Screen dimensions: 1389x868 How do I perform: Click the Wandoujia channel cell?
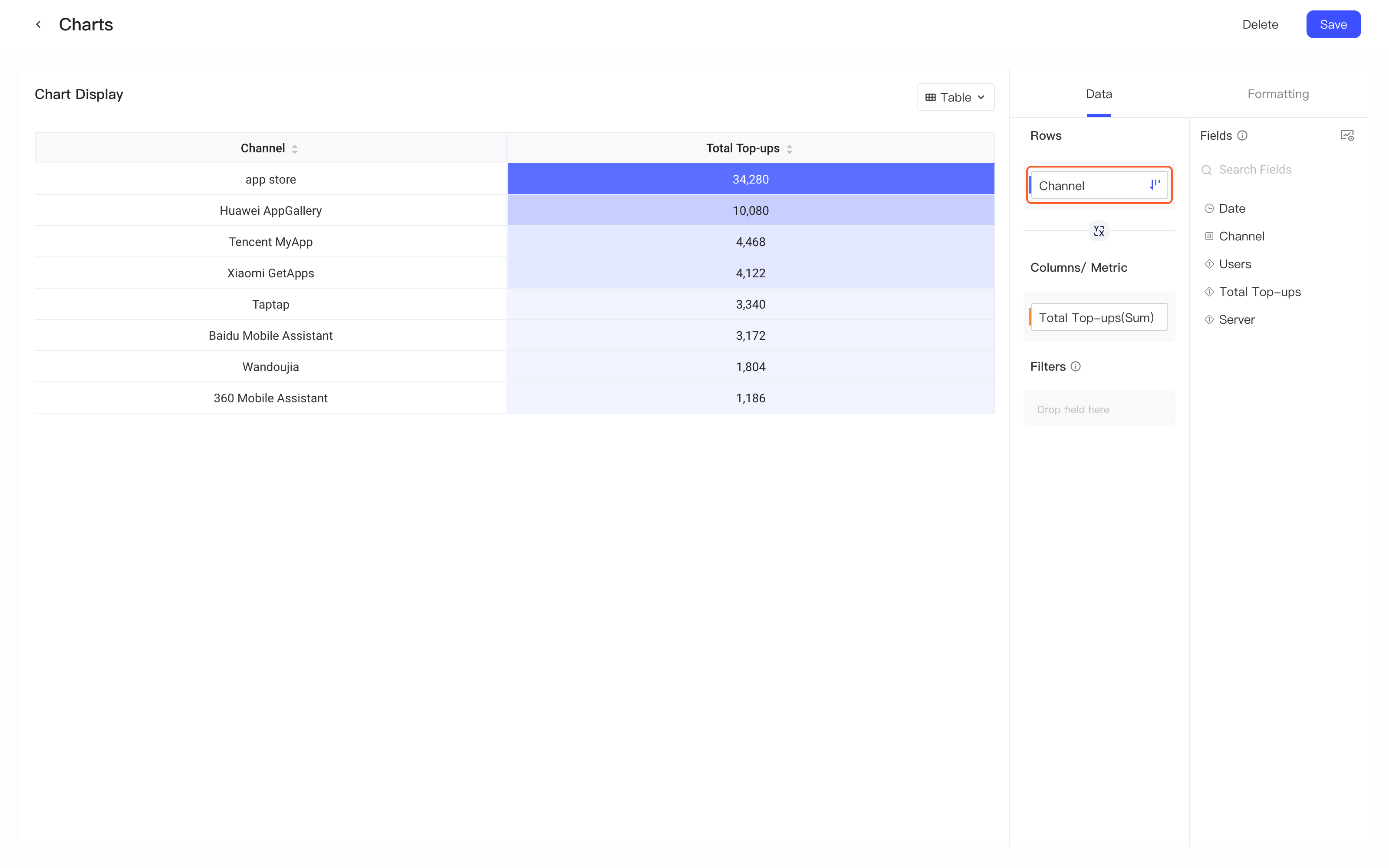click(270, 367)
